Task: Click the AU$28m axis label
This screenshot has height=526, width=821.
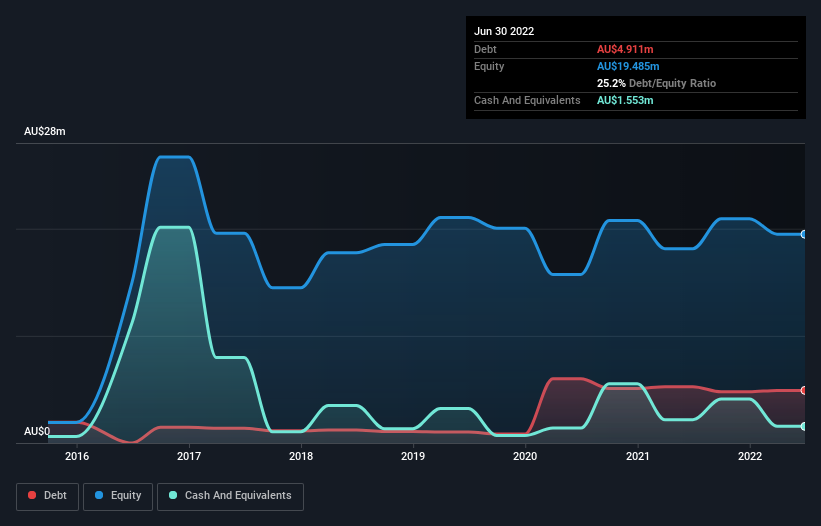Action: point(45,131)
